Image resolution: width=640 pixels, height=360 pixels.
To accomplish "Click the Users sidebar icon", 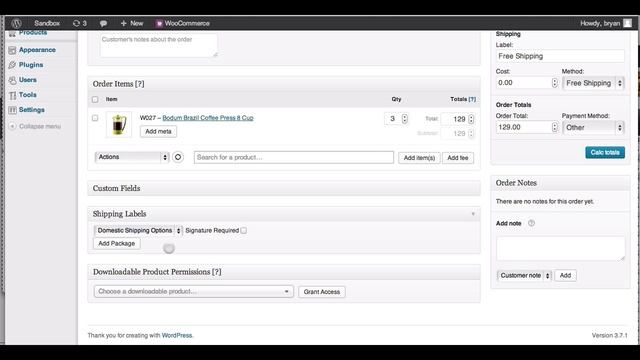I will point(12,80).
